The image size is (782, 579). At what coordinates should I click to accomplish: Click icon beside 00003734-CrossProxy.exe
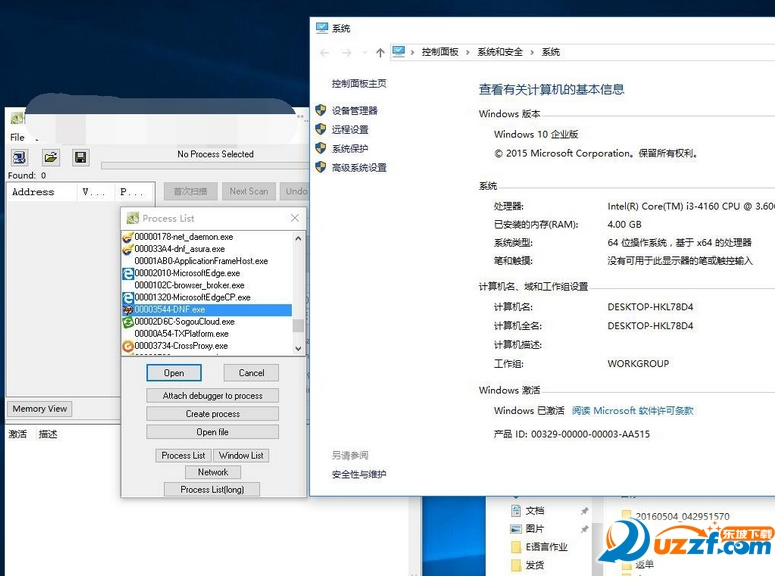(128, 346)
